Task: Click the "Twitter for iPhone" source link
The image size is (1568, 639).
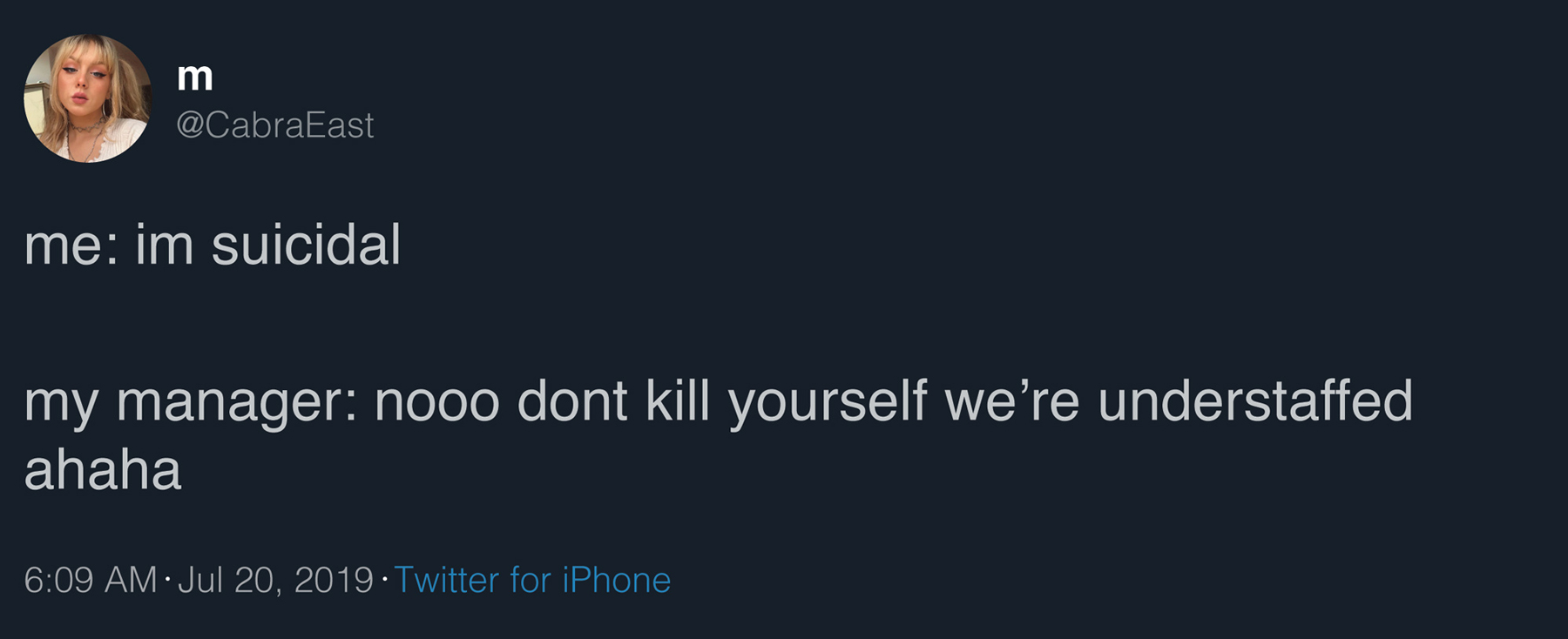Action: pyautogui.click(x=532, y=580)
